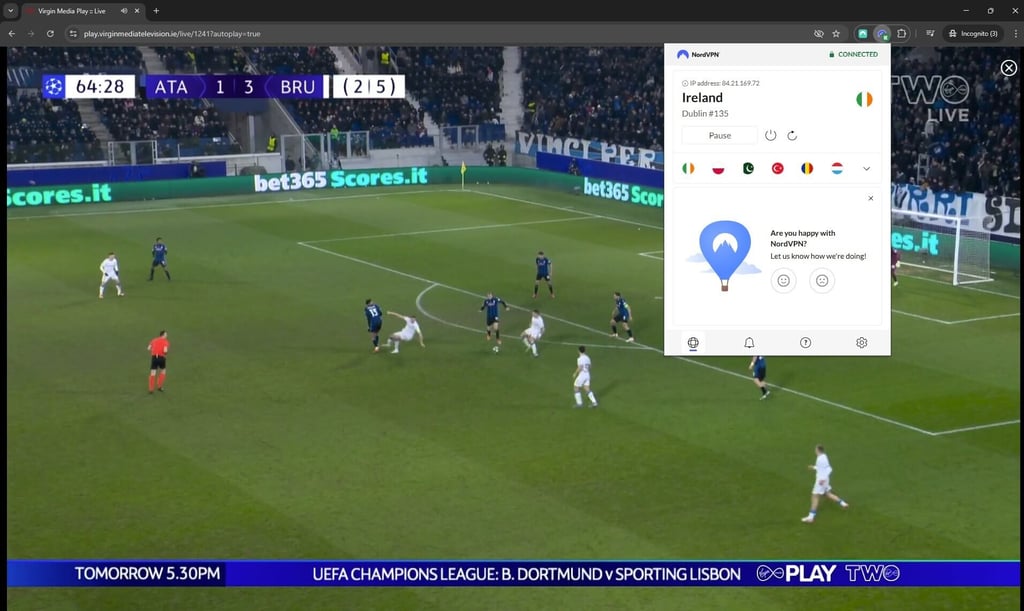The image size is (1024, 611).
Task: Reload the Virgin Media Play page
Action: coord(50,33)
